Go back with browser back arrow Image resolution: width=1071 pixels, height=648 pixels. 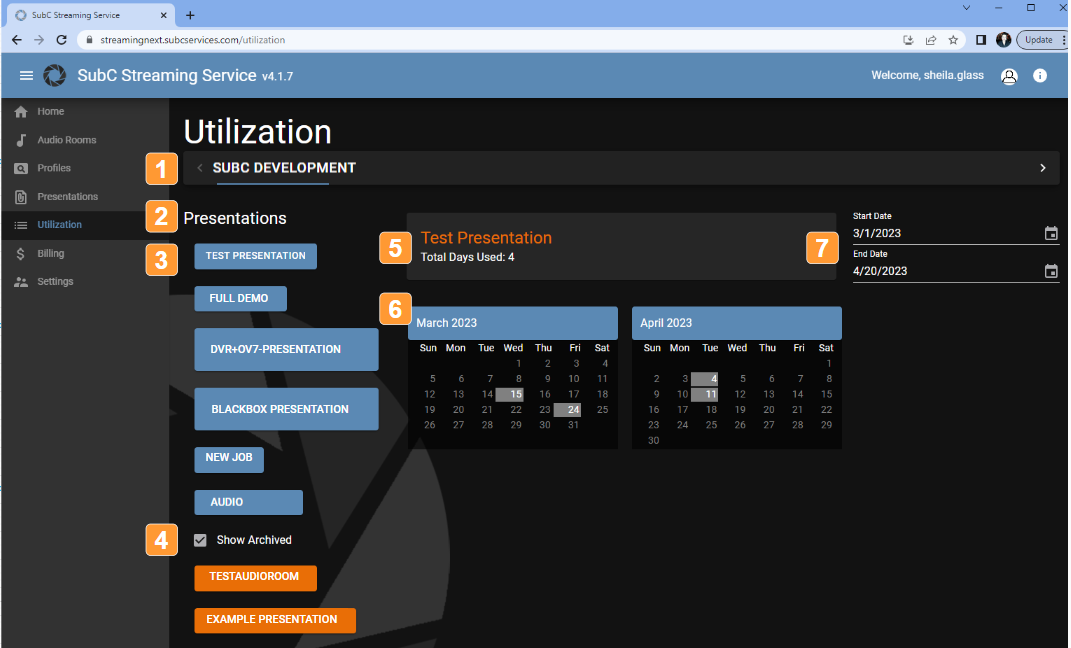16,40
